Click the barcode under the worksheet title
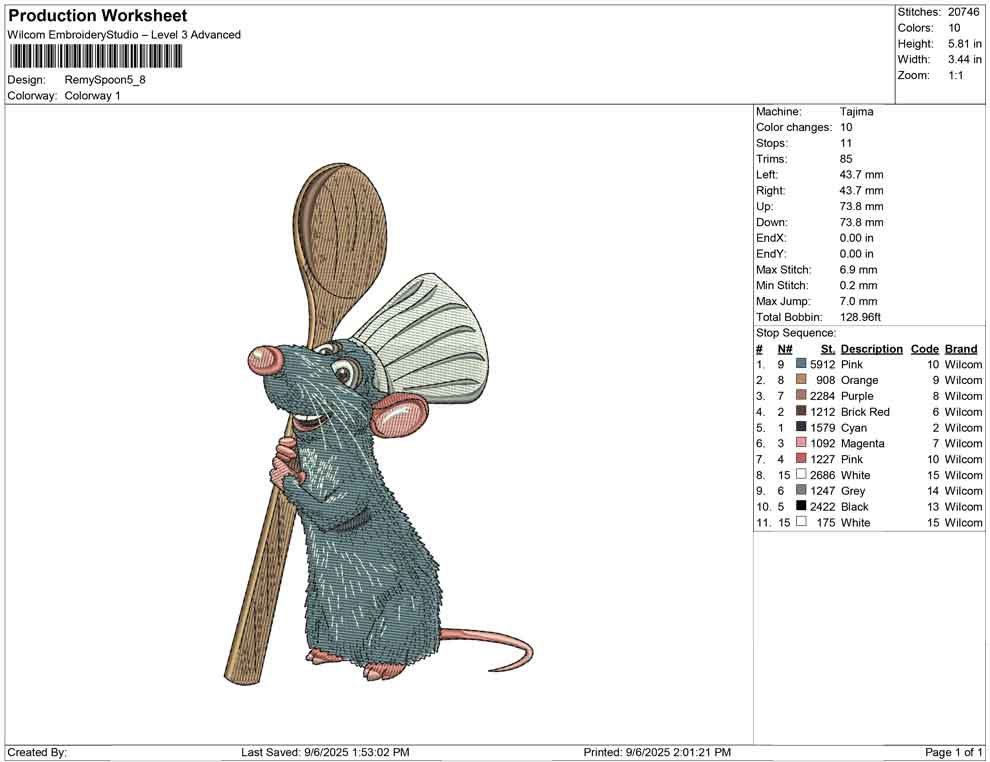The image size is (990, 762). 95,57
